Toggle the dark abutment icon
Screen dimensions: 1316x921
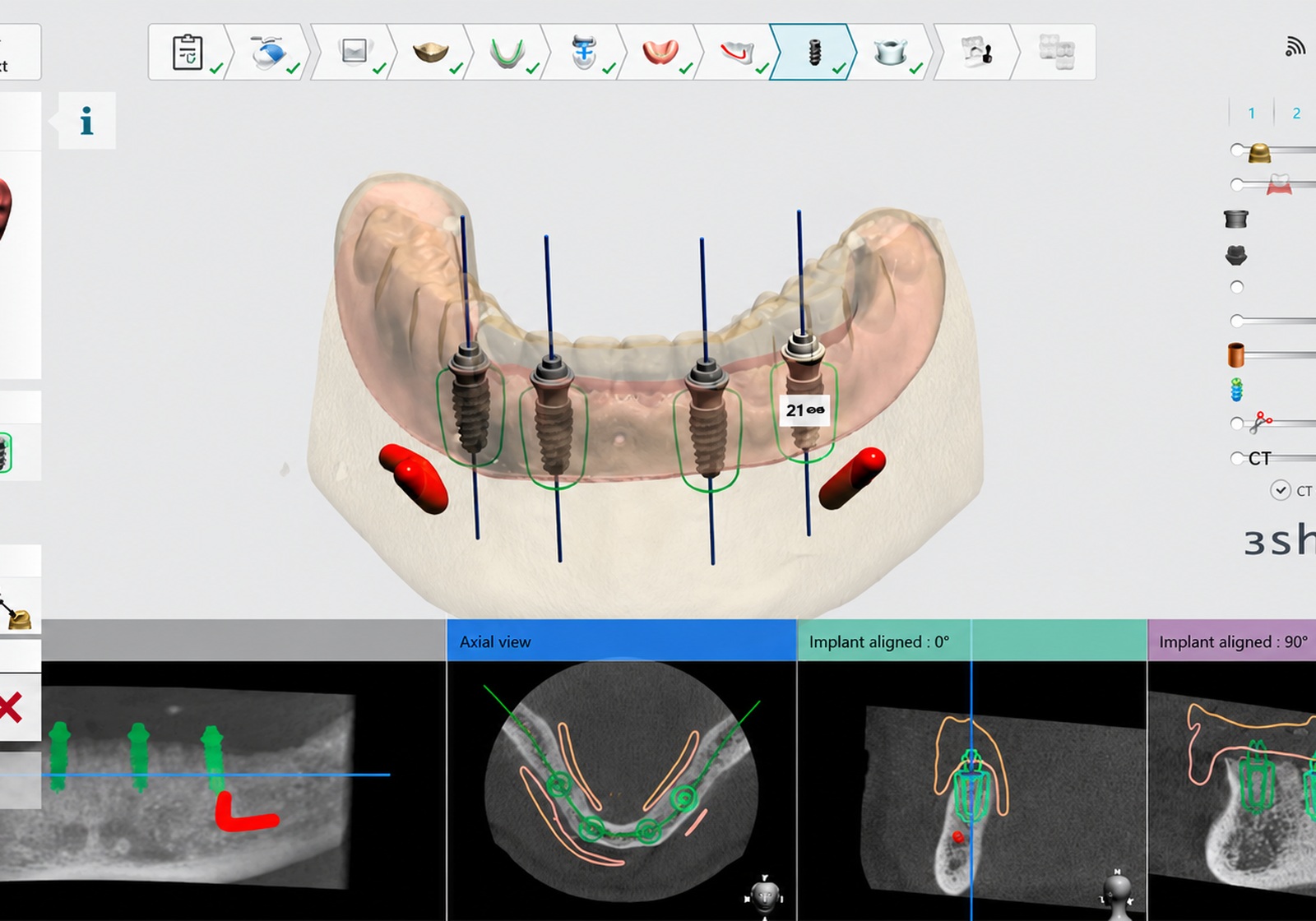pos(1236,255)
